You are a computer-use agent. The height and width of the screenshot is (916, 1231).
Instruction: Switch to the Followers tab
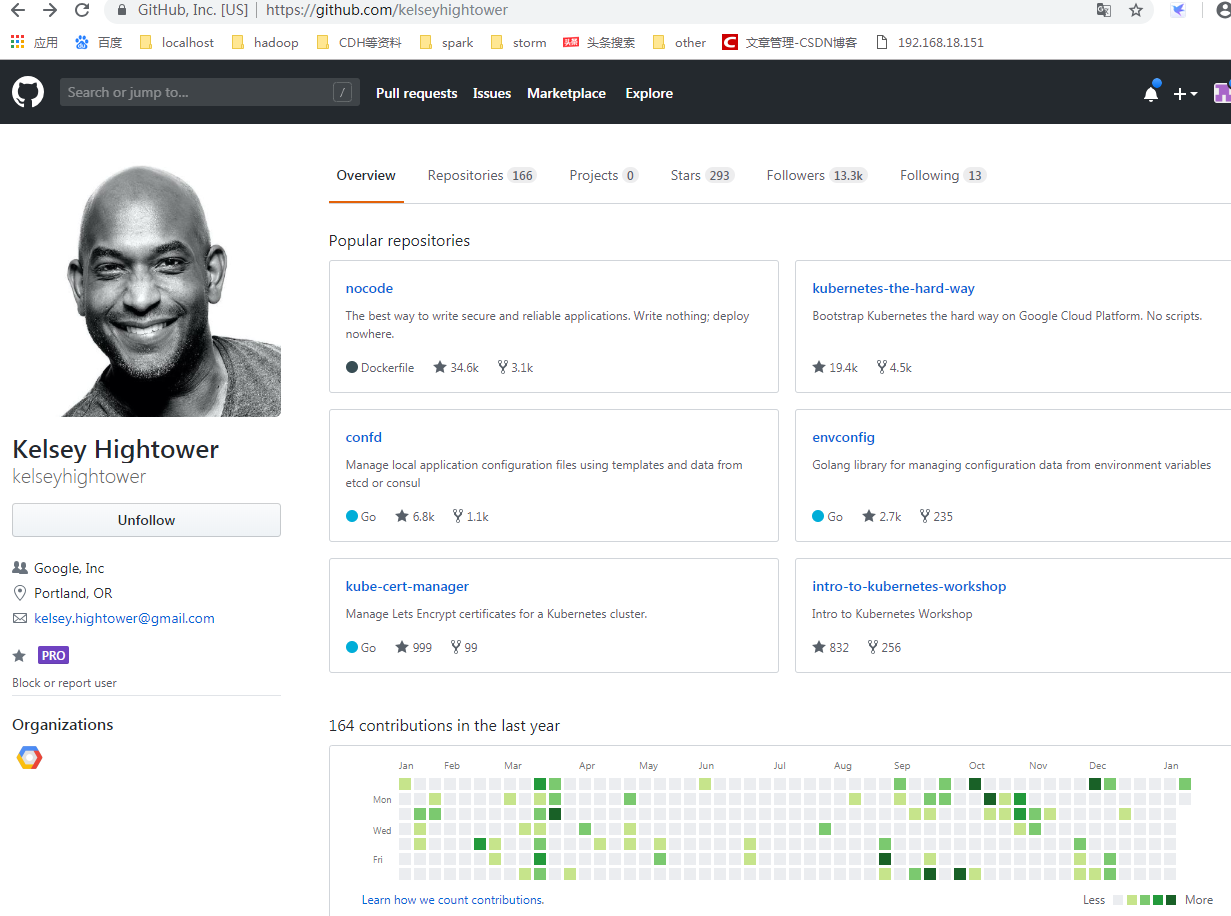817,175
